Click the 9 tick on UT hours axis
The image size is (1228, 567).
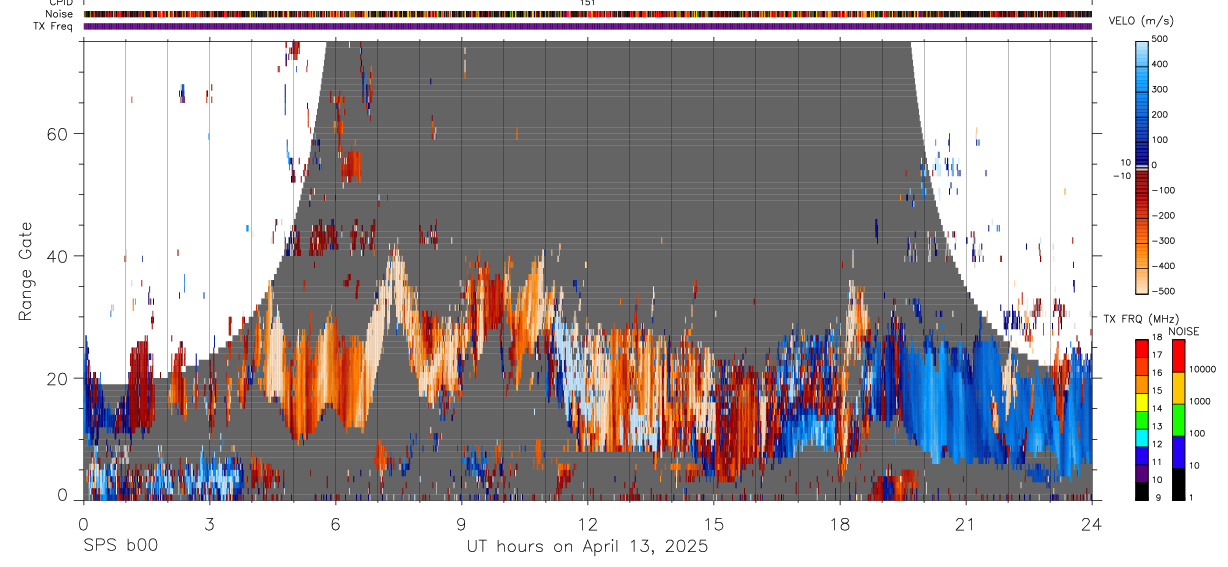[x=461, y=525]
